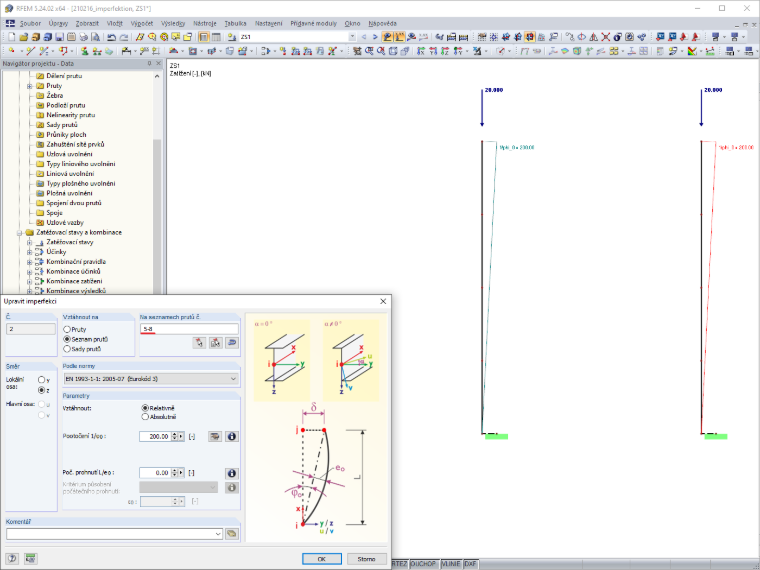Toggle the table view icon
This screenshot has height=570, width=760.
216,37
